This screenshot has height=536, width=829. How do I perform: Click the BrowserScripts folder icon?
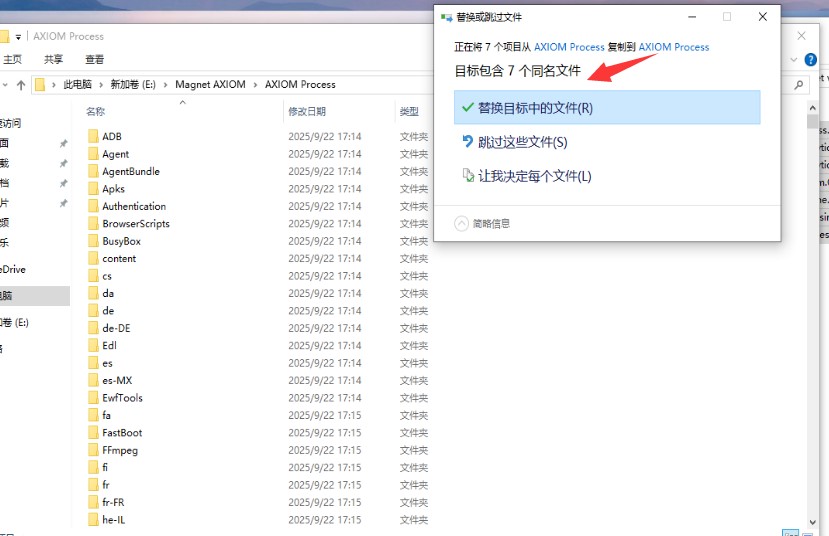[x=93, y=223]
